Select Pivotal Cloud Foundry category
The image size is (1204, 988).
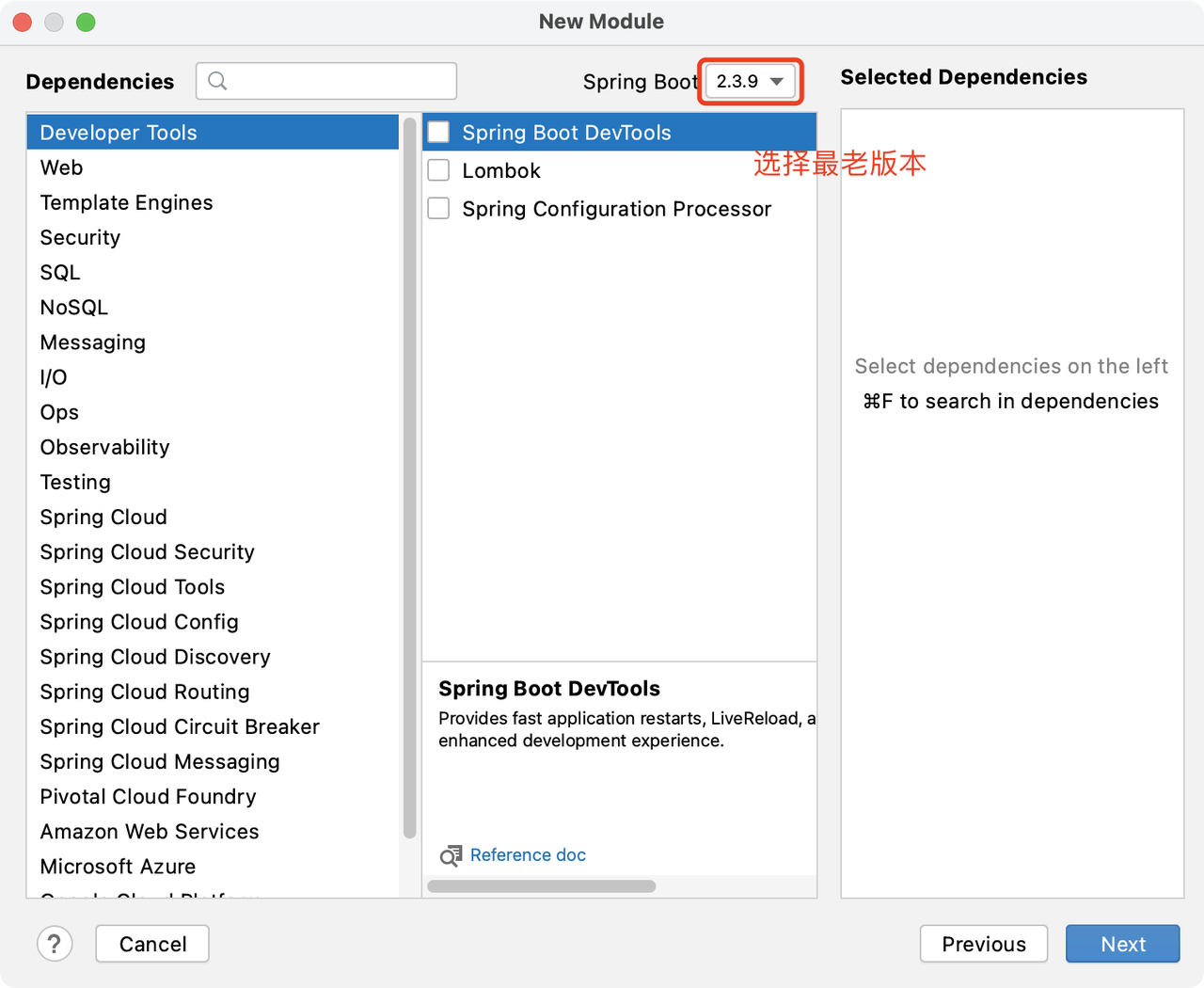coord(213,796)
